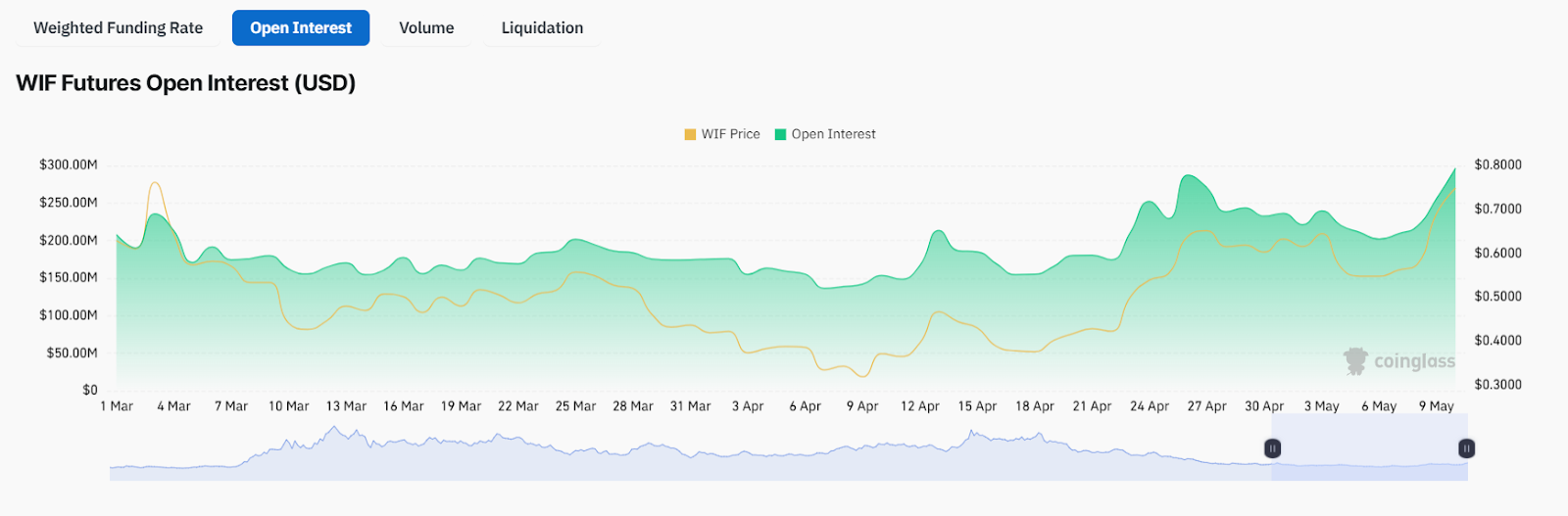1568x516 pixels.
Task: Click the $0.6000 price axis value
Action: (1497, 253)
